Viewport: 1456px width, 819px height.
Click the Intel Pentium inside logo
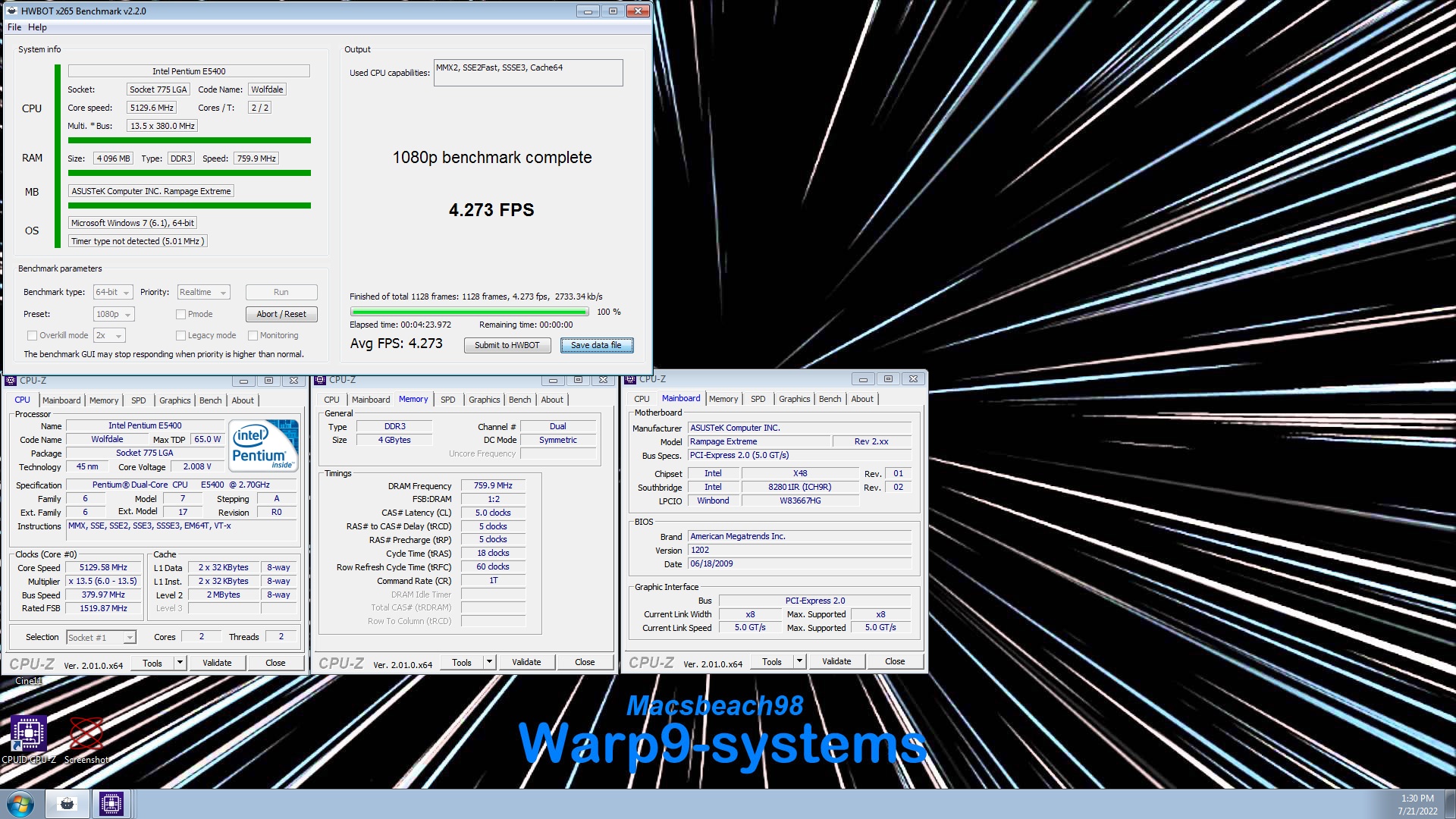[x=263, y=446]
